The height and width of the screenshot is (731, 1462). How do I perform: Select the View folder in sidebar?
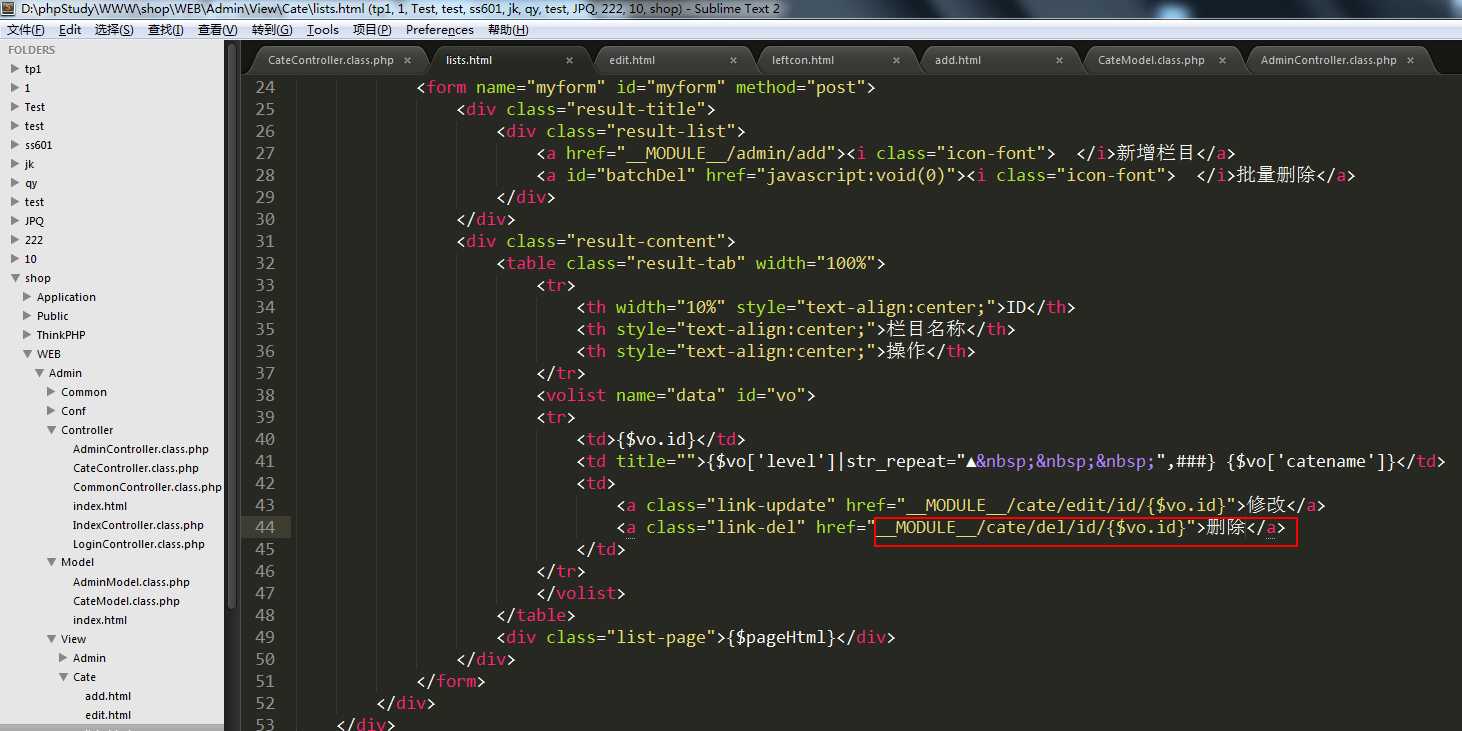click(73, 639)
